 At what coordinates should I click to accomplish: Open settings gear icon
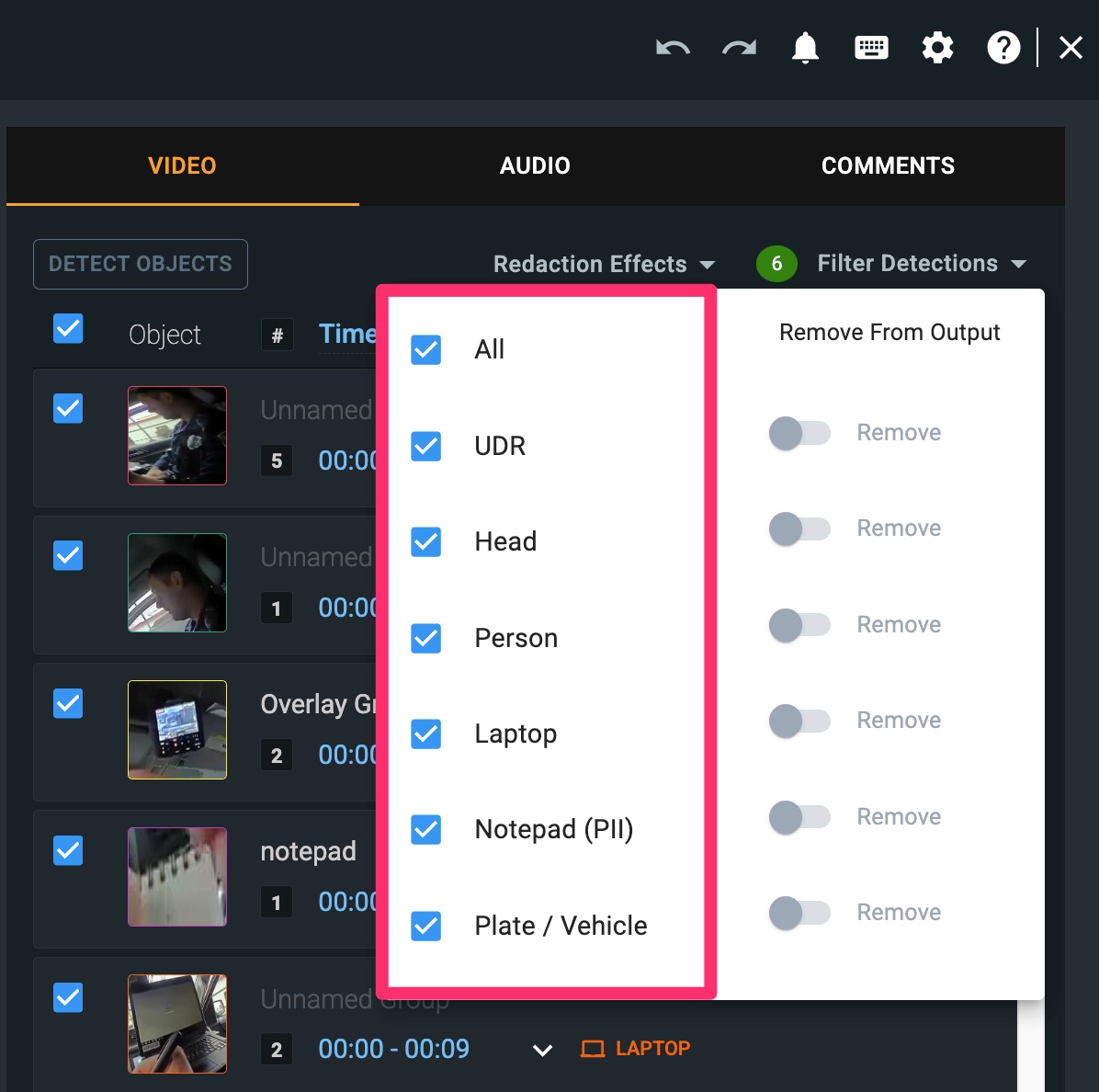937,48
